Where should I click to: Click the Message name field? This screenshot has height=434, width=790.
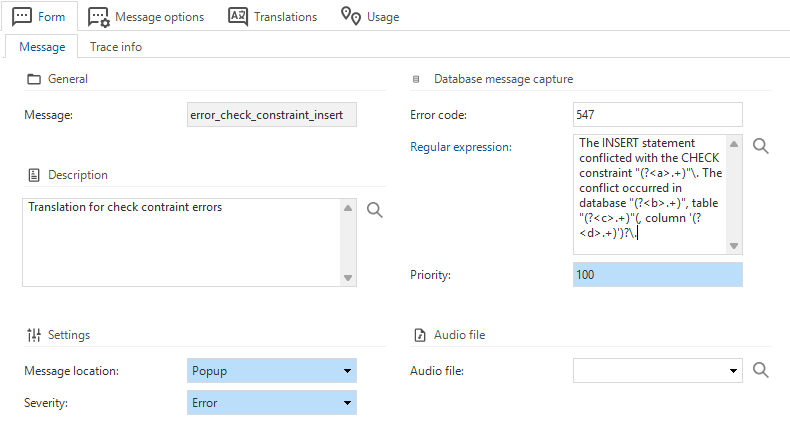pyautogui.click(x=272, y=115)
